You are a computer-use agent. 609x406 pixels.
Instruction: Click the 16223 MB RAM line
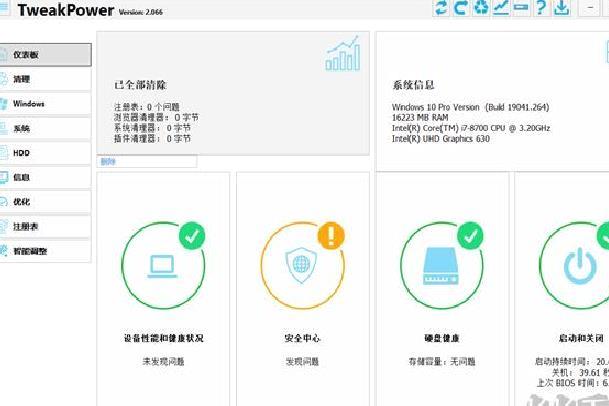(420, 117)
